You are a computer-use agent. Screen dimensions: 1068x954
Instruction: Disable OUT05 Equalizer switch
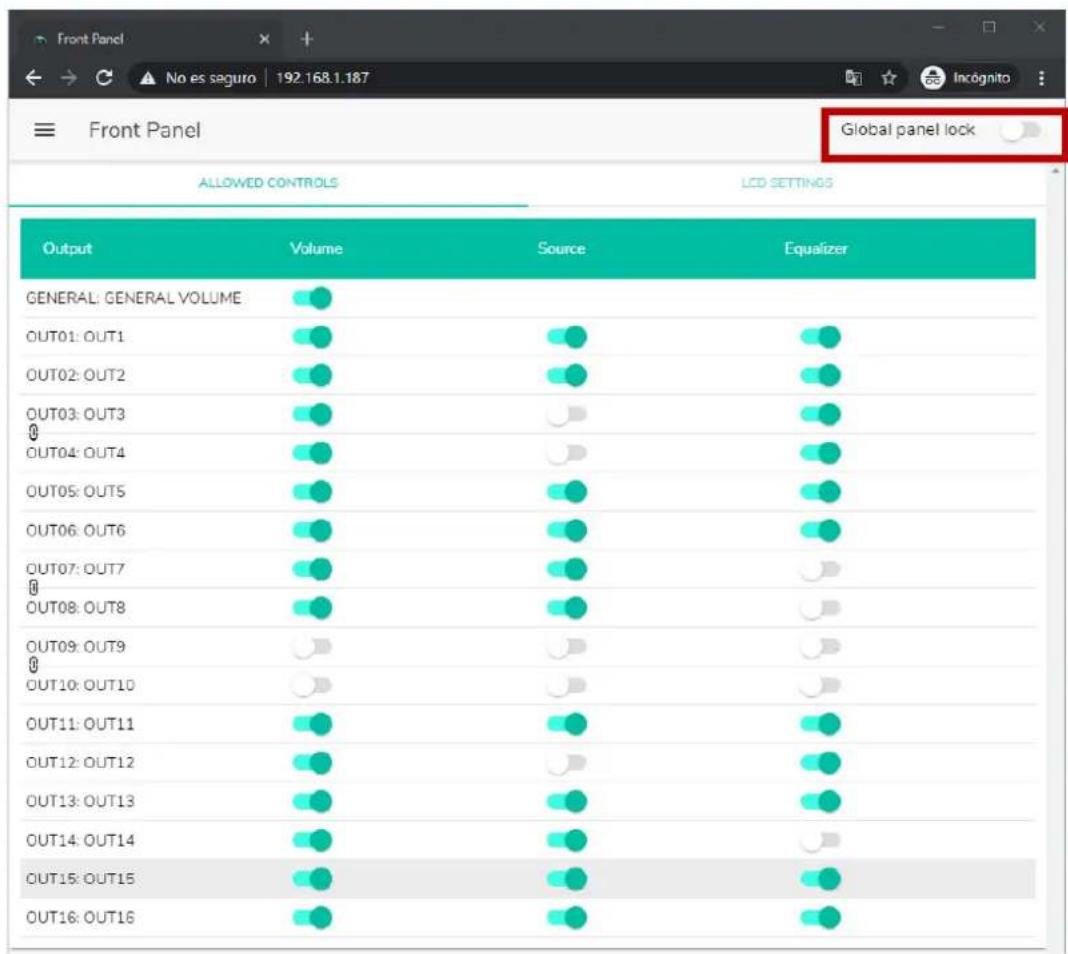[x=821, y=492]
